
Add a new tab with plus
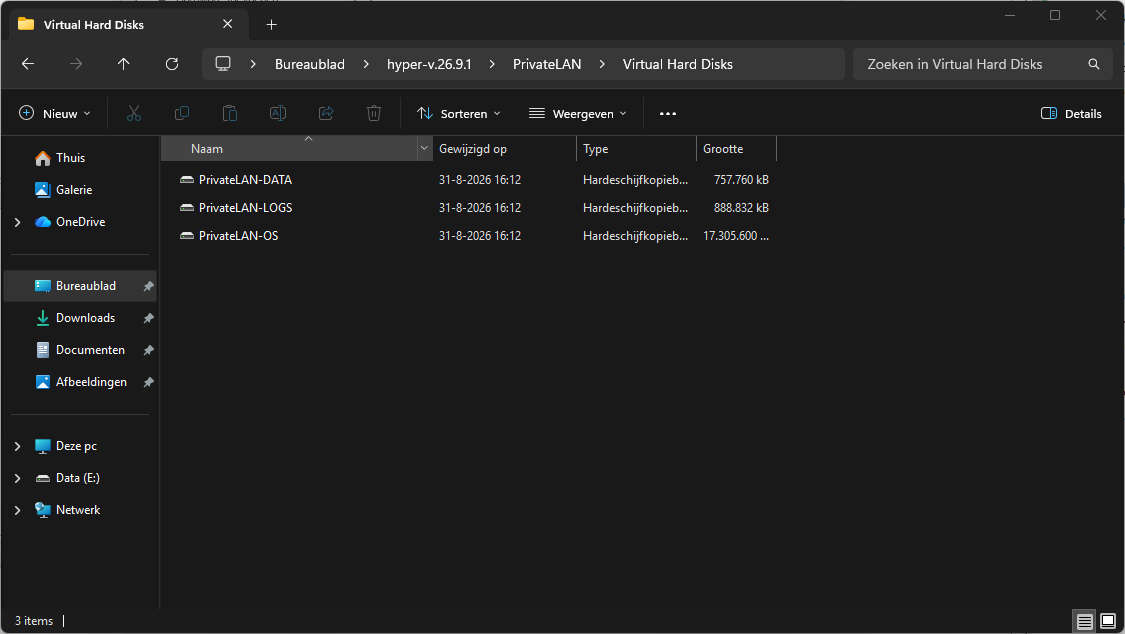pos(271,24)
